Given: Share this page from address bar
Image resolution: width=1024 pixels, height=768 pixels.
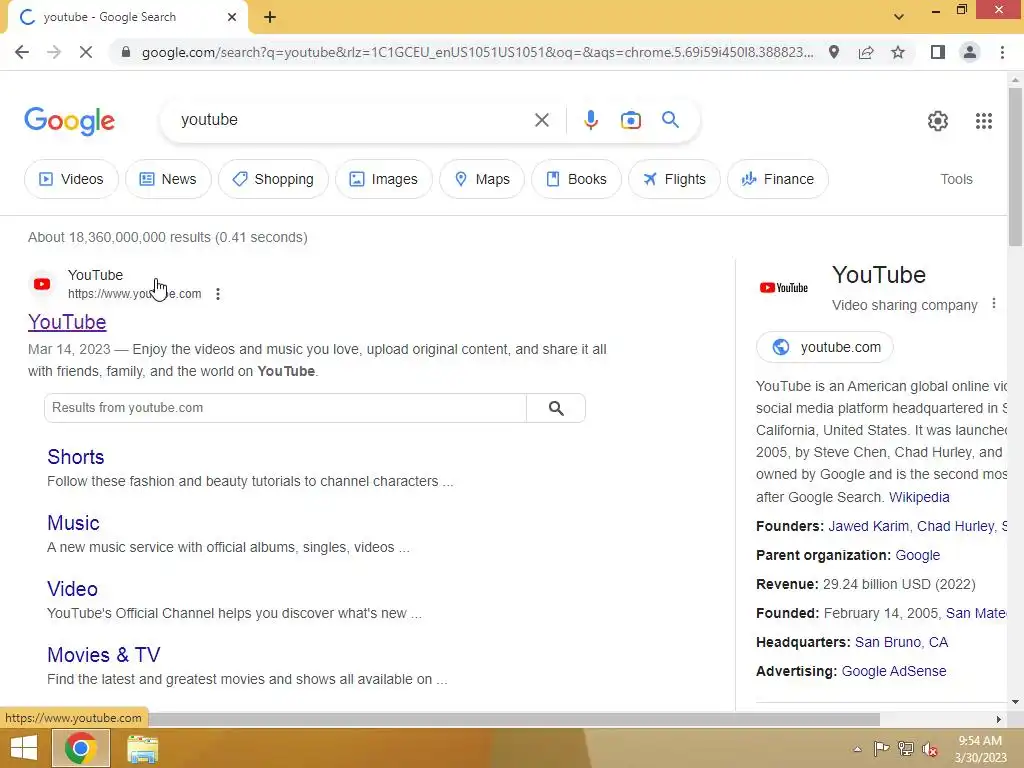Looking at the screenshot, I should (x=866, y=52).
